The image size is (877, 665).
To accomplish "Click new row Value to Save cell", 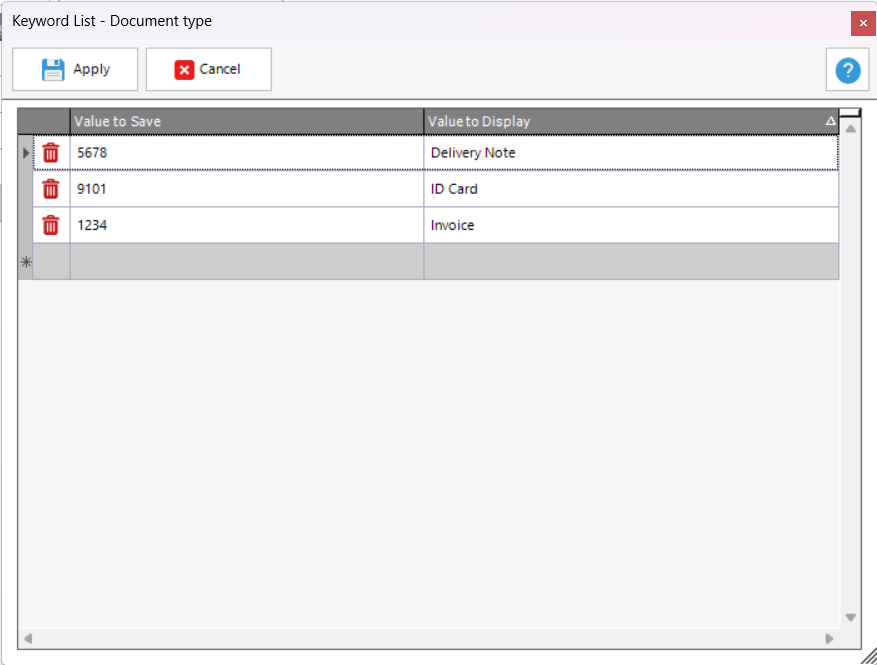I will tap(246, 261).
